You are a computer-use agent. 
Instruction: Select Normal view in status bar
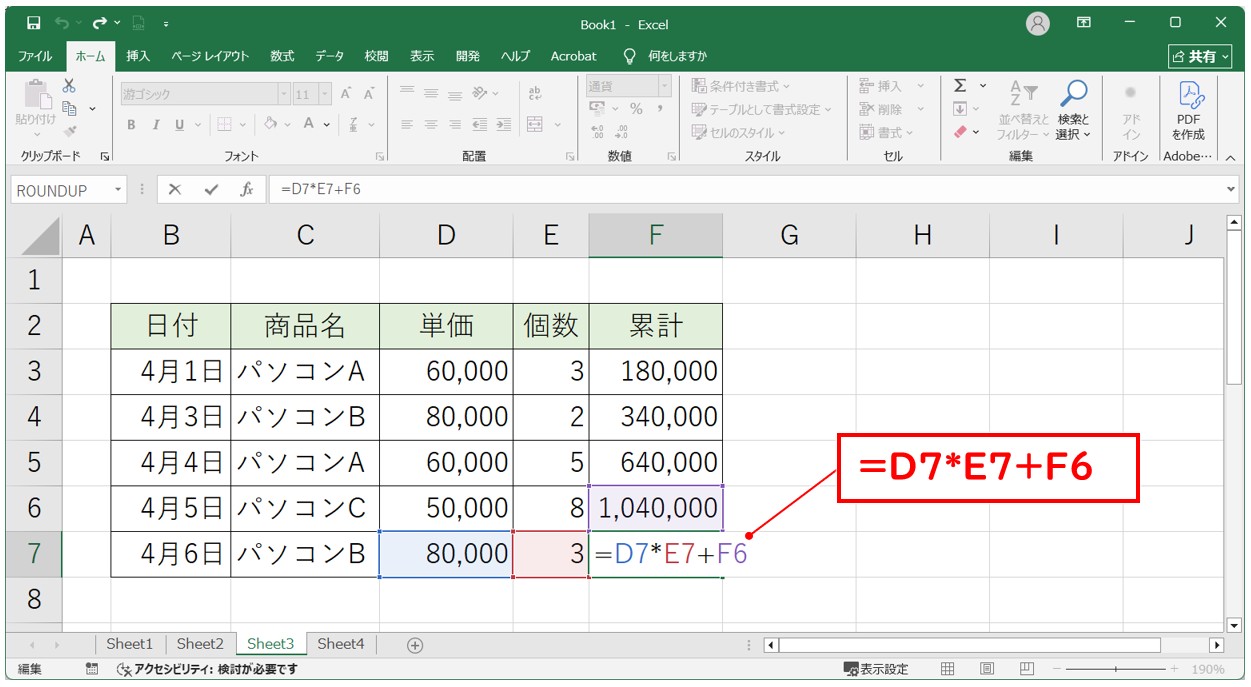click(x=948, y=669)
